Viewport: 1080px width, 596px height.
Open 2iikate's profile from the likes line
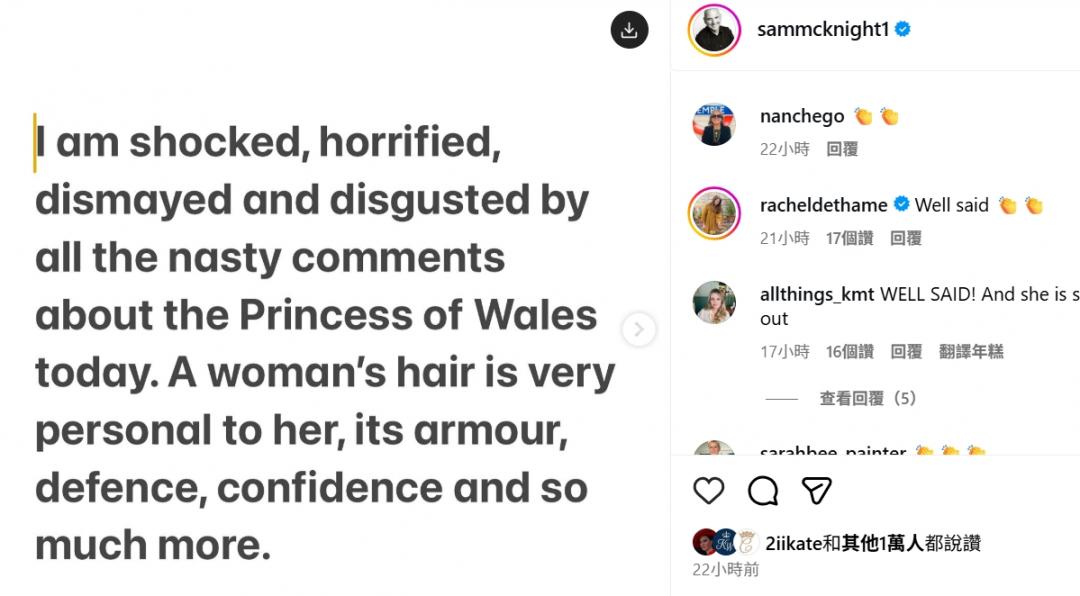(790, 543)
